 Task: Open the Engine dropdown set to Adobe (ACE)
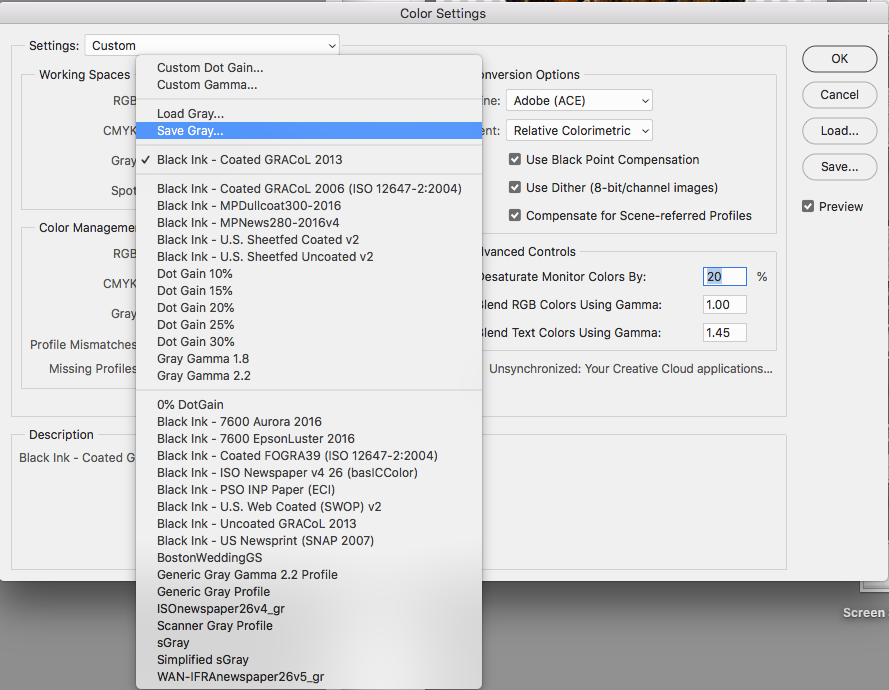(x=578, y=100)
